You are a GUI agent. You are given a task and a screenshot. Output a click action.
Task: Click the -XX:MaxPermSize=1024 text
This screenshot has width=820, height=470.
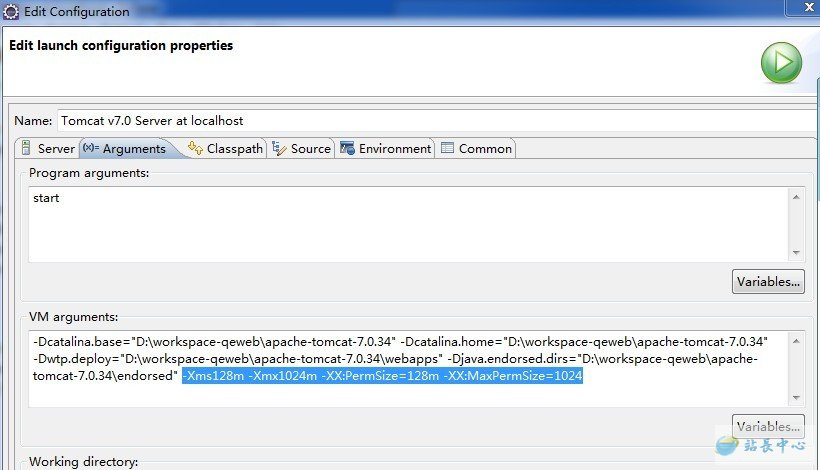click(x=513, y=376)
